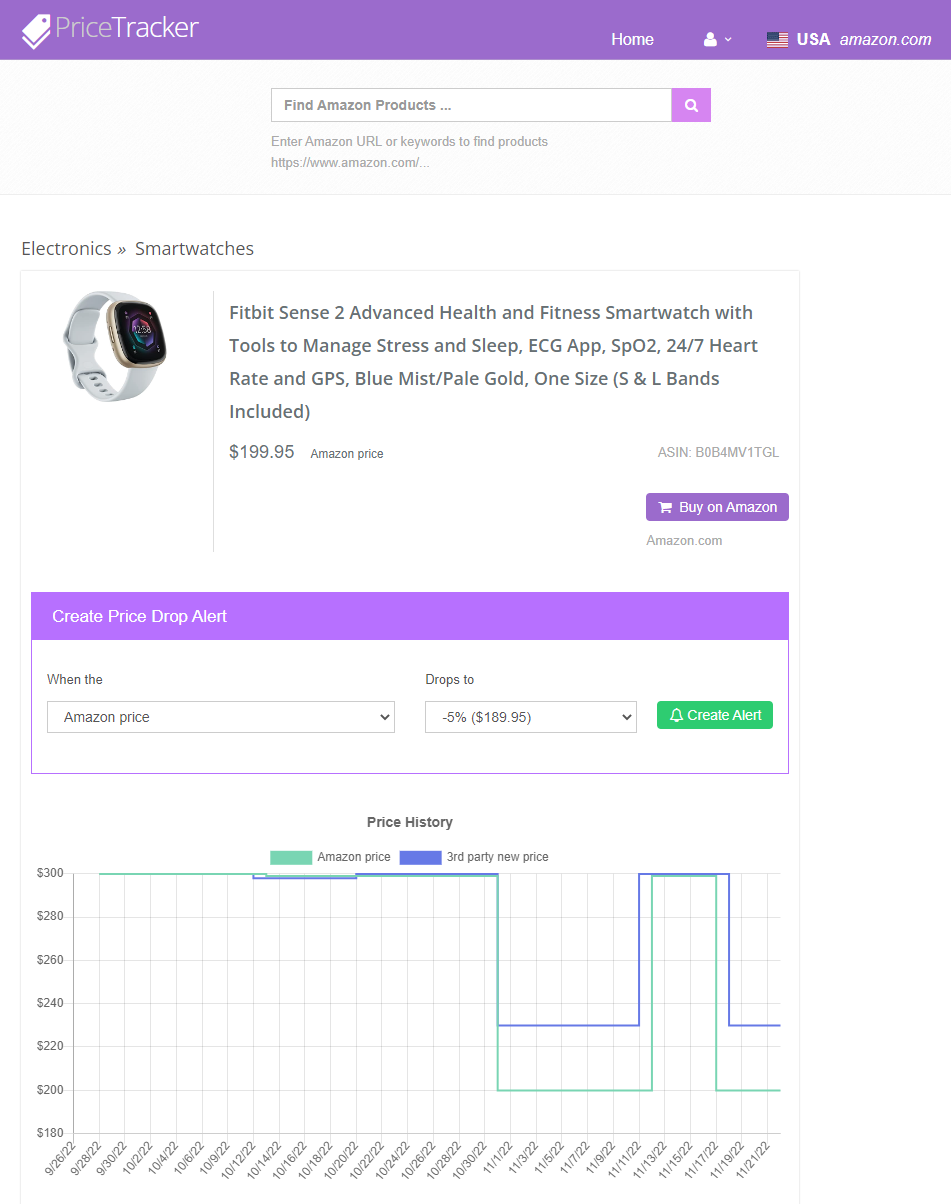Toggle Amazon price legend swatch
This screenshot has height=1204, width=951.
pos(291,857)
